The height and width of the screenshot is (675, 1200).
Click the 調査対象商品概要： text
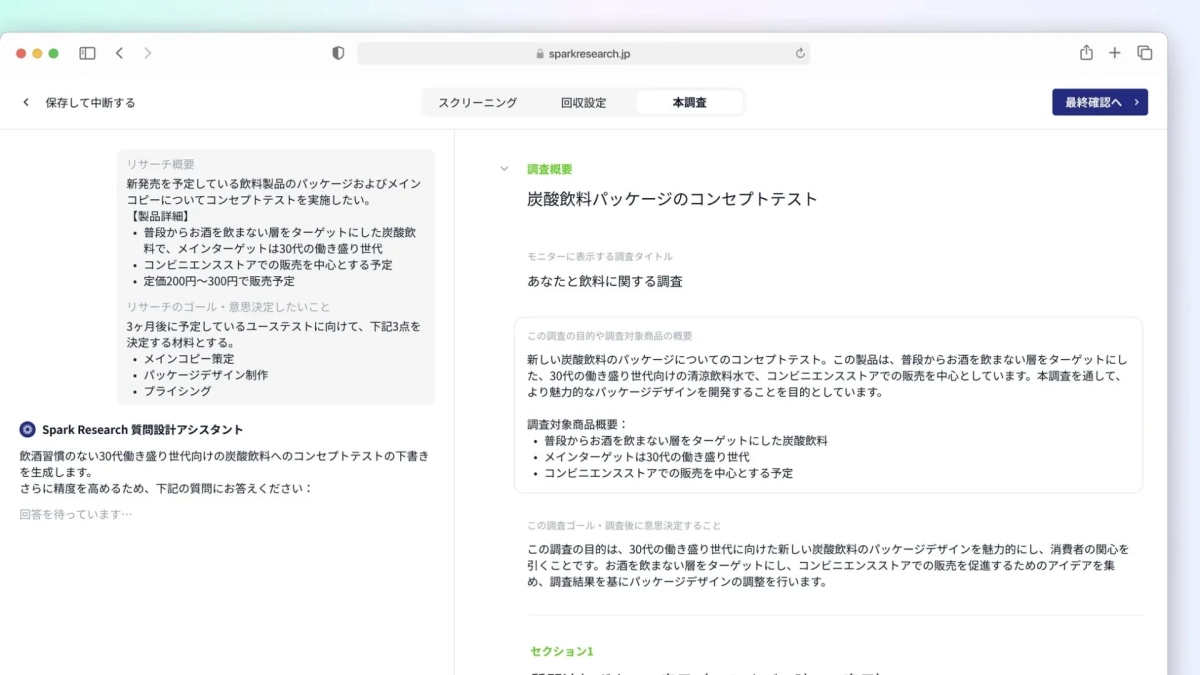pyautogui.click(x=578, y=424)
